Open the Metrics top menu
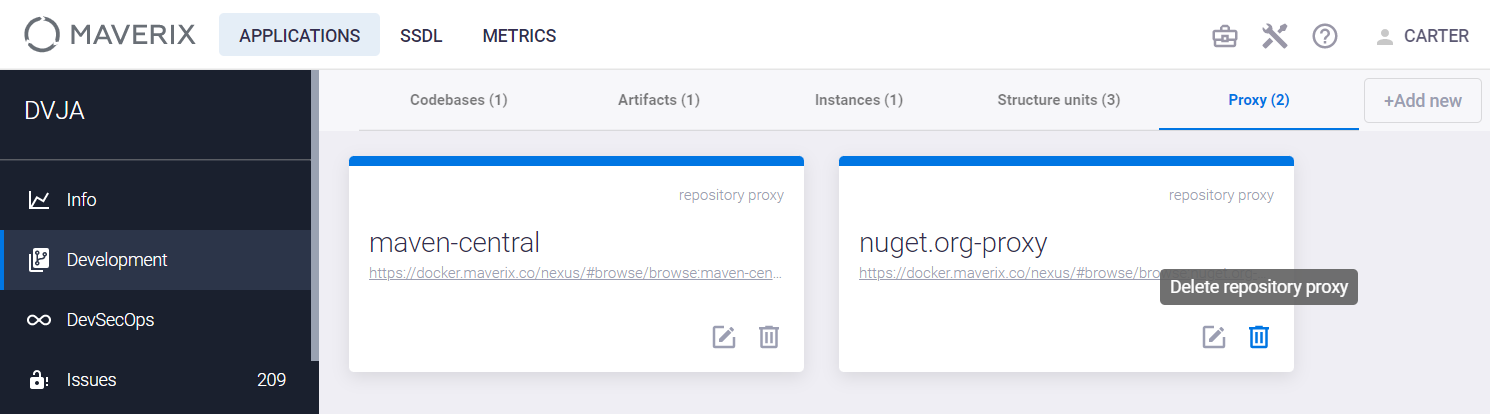This screenshot has width=1490, height=414. [519, 35]
